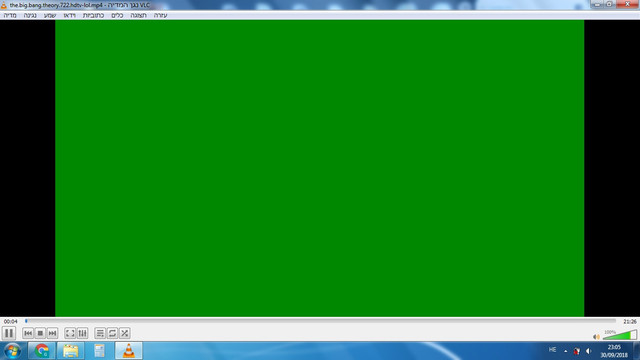640x360 pixels.
Task: Open the calculator taskbar item
Action: [x=100, y=351]
